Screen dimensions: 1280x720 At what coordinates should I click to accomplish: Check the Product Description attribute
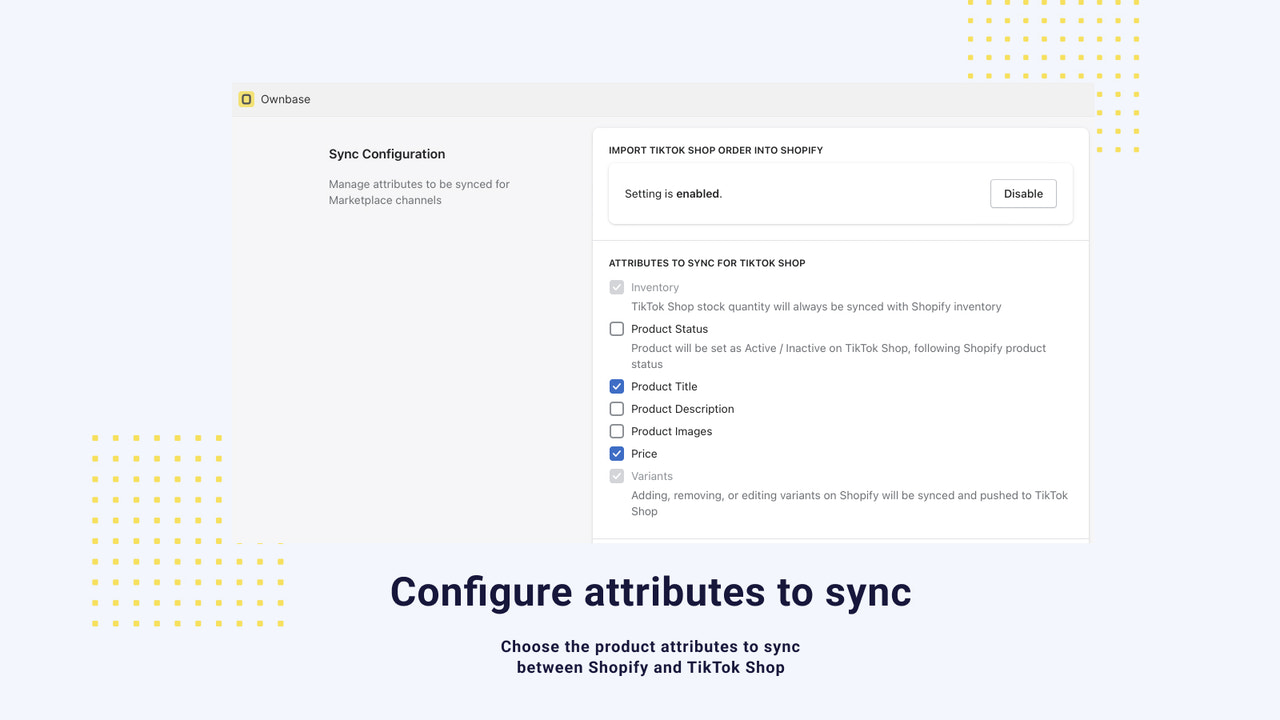616,408
